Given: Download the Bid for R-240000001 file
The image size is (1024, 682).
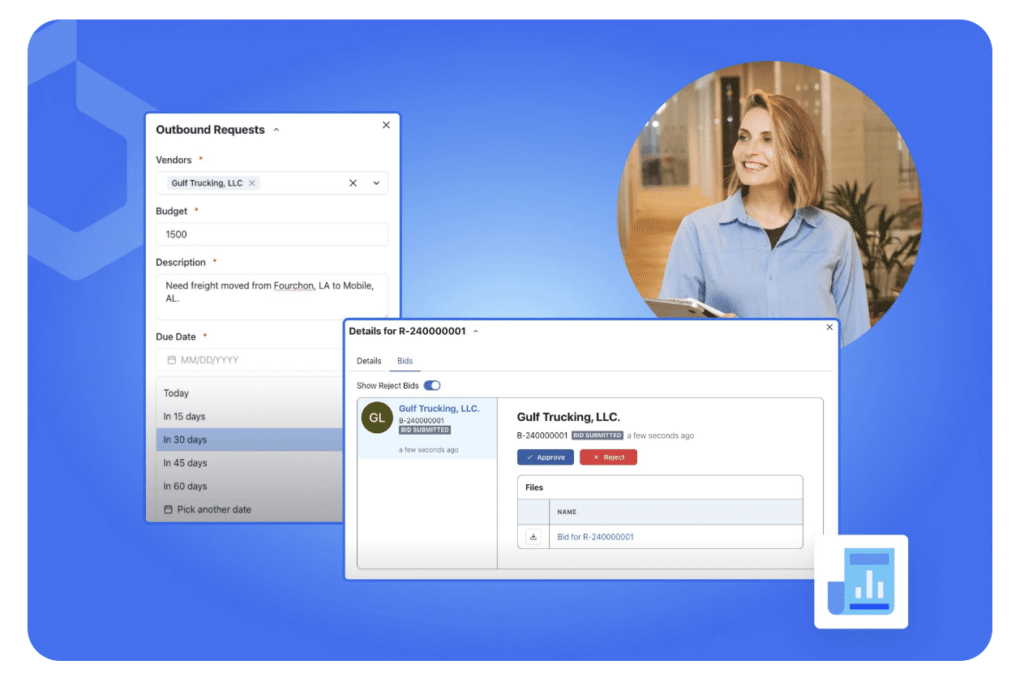Looking at the screenshot, I should pyautogui.click(x=533, y=537).
